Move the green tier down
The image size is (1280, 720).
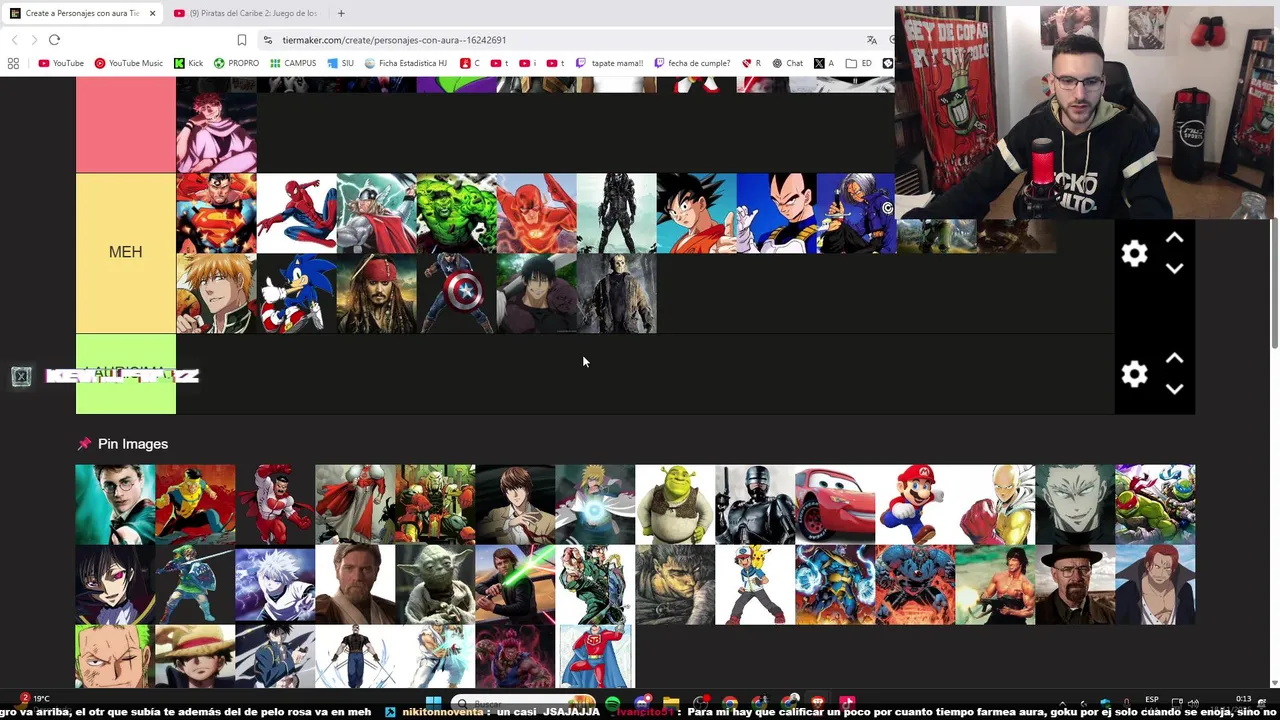[1175, 389]
